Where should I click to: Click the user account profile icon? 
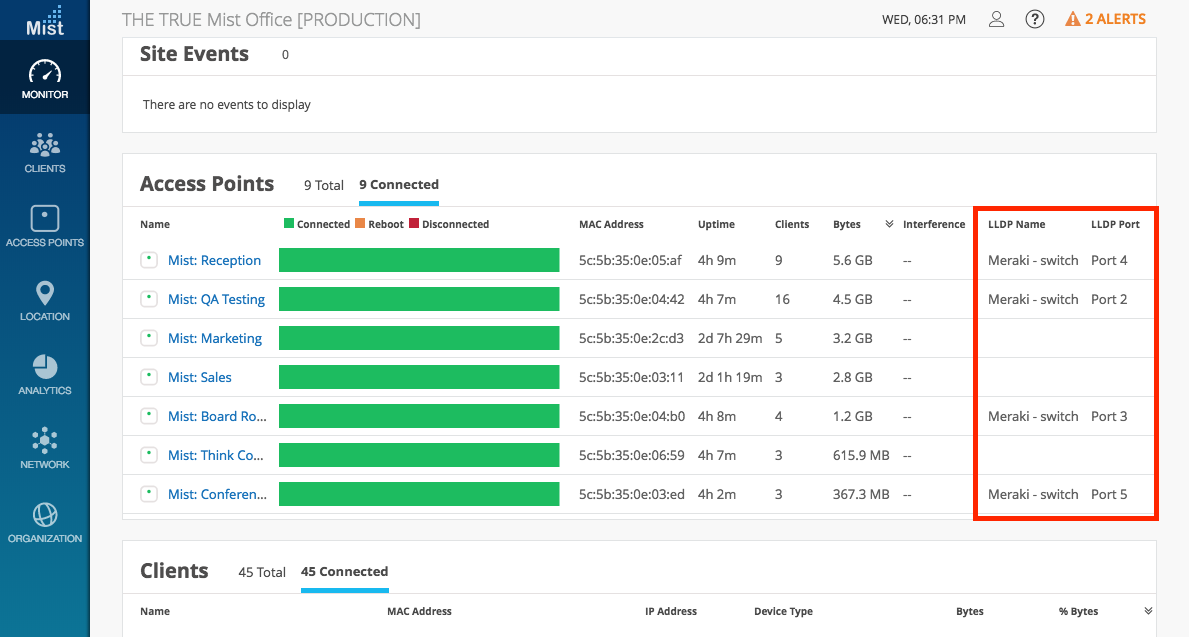tap(996, 19)
